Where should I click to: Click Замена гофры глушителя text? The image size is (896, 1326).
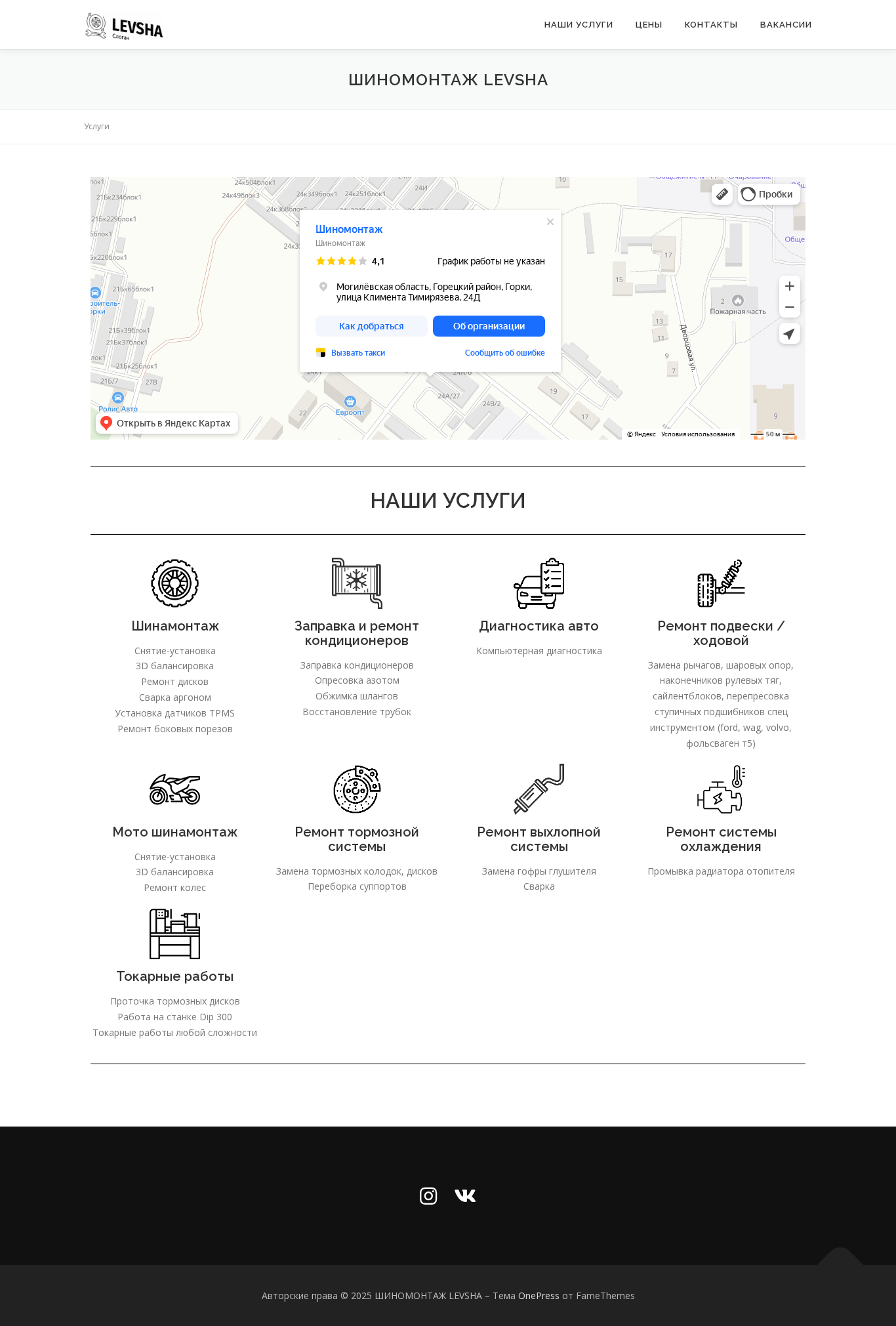(x=539, y=871)
